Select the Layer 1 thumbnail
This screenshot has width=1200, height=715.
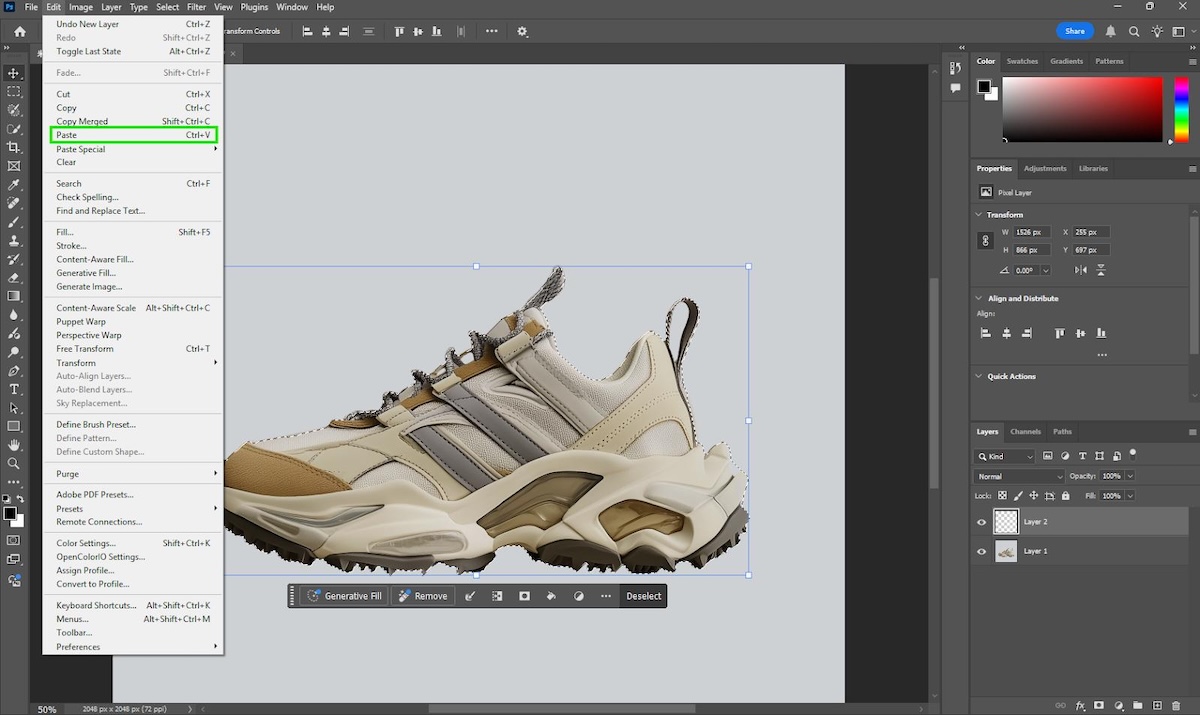[x=1006, y=551]
